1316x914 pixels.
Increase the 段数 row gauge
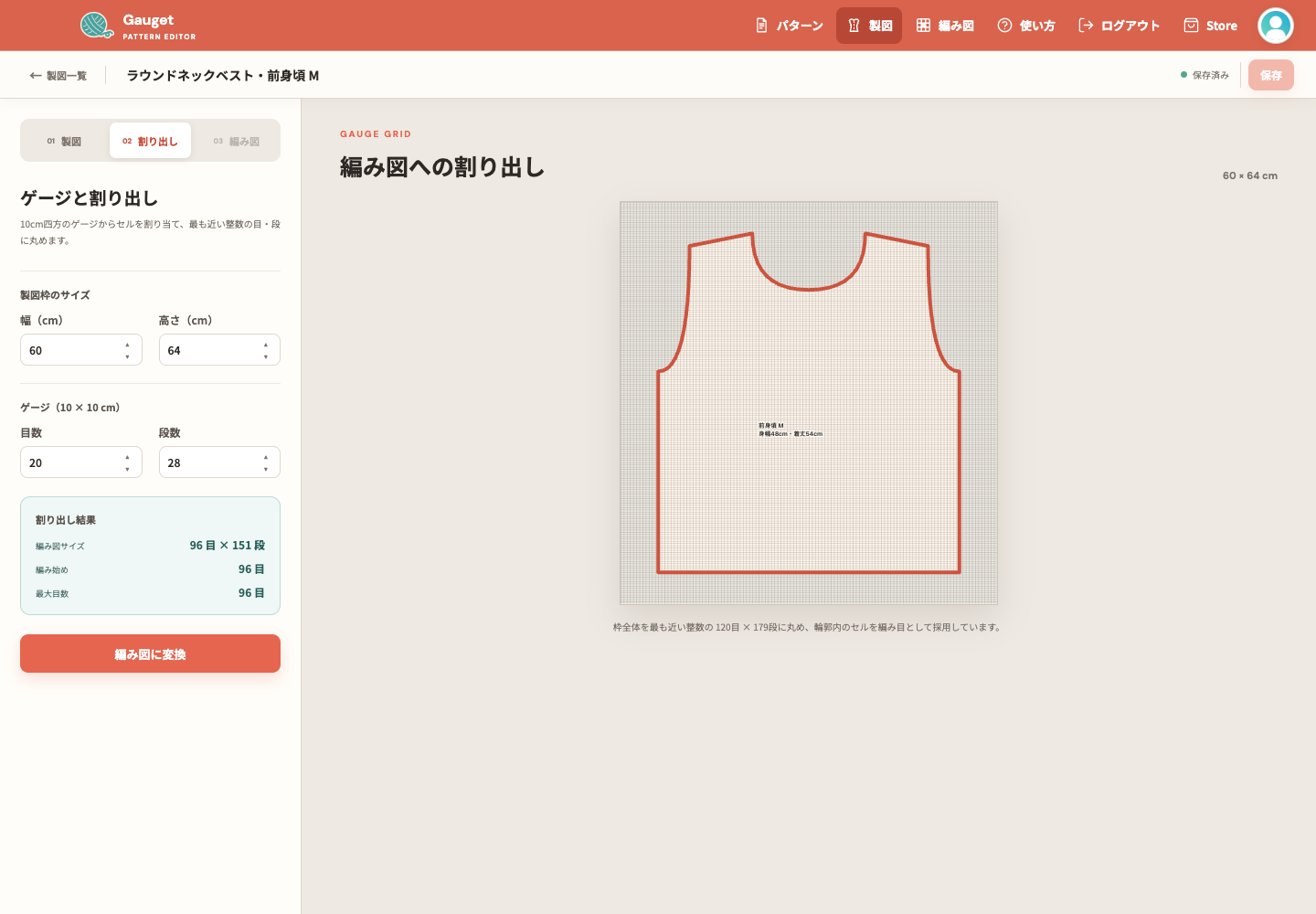(266, 457)
